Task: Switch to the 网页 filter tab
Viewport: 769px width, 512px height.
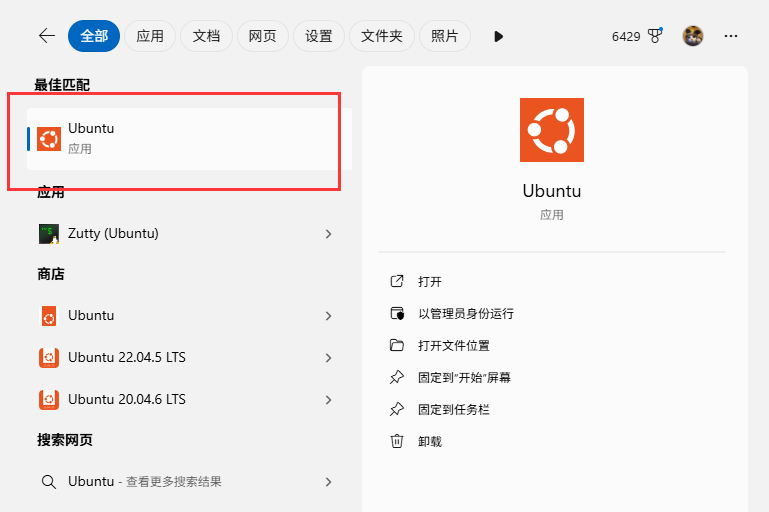Action: tap(262, 36)
